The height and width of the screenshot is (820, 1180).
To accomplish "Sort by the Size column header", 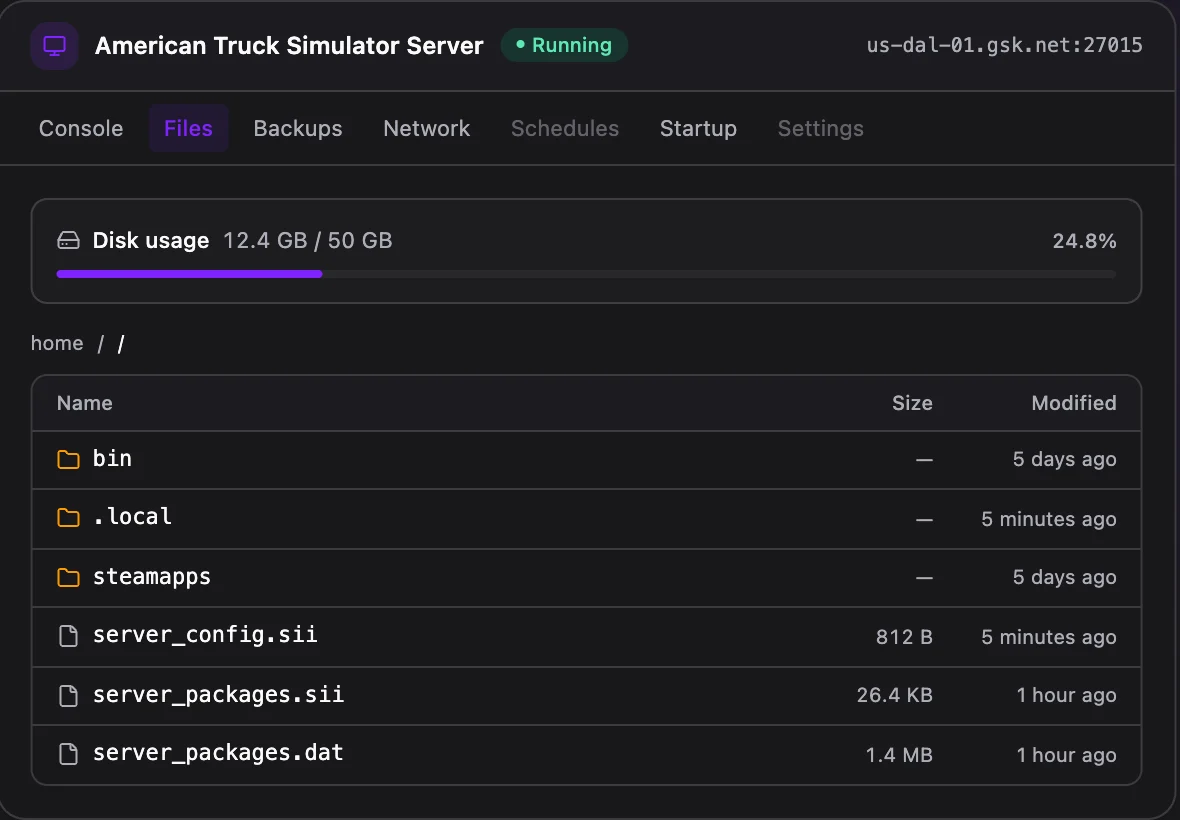I will click(912, 403).
